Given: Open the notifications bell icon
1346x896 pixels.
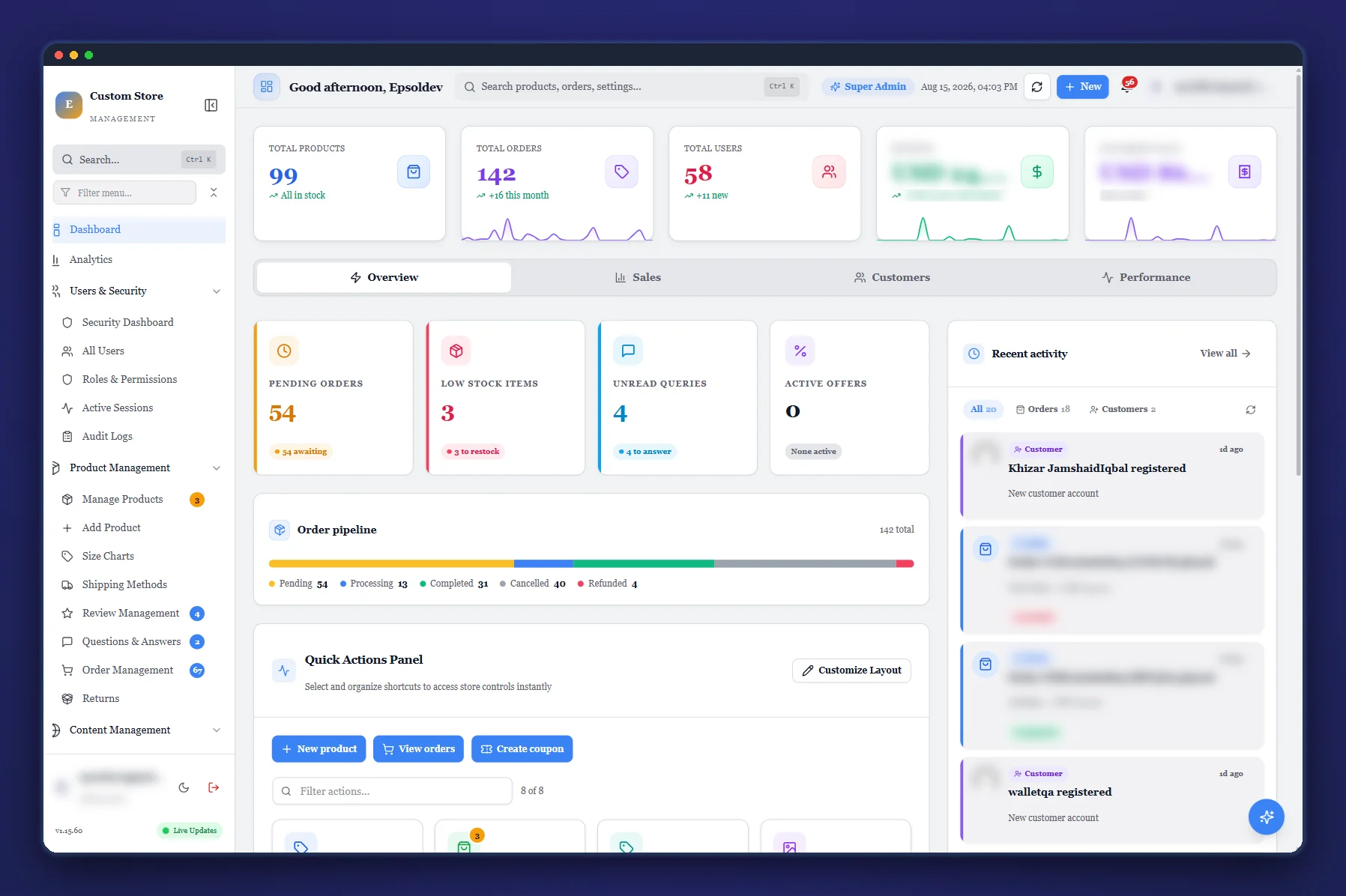Looking at the screenshot, I should pos(1126,87).
